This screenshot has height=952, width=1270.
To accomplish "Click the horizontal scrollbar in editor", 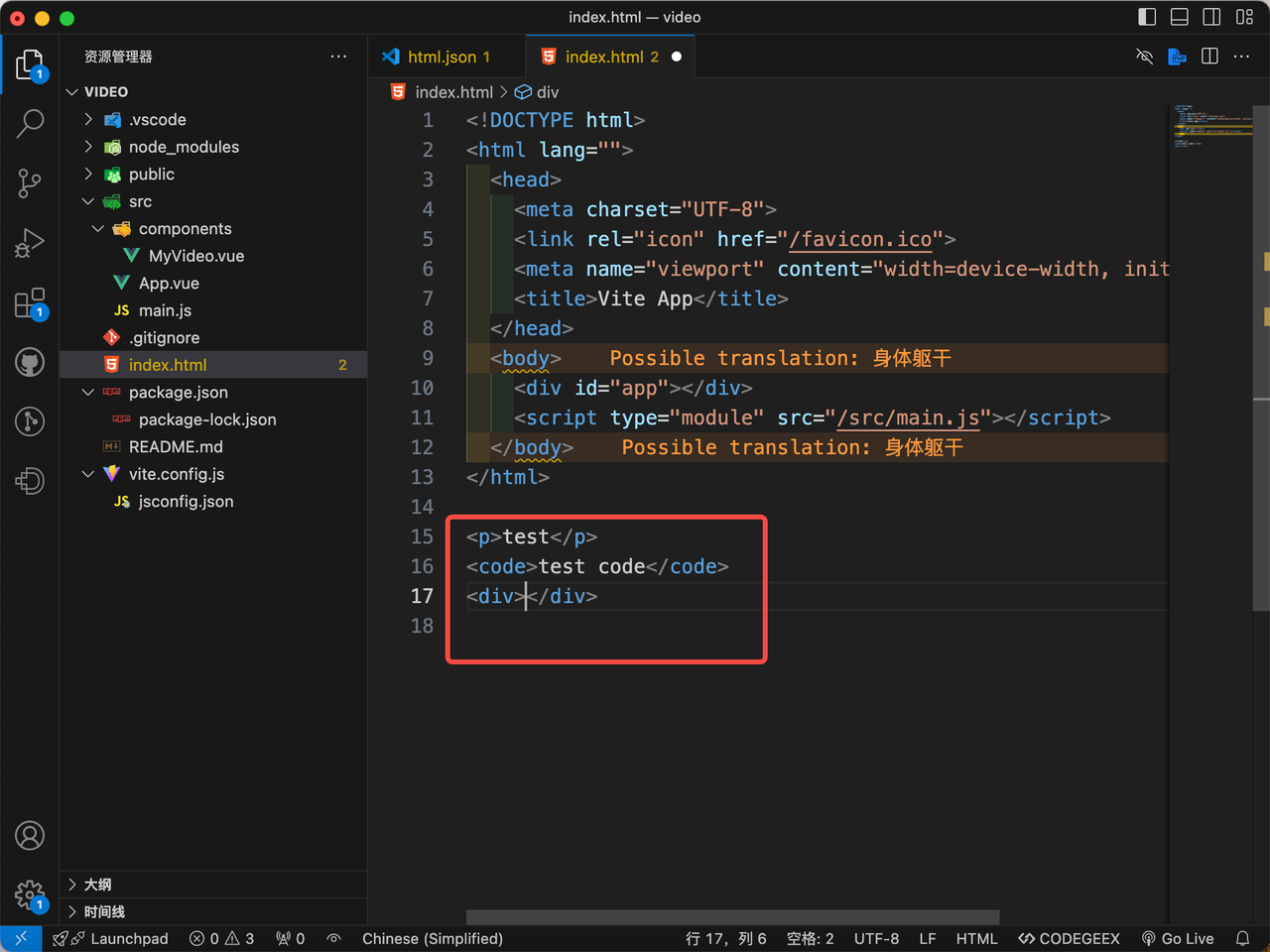I will pos(732,916).
